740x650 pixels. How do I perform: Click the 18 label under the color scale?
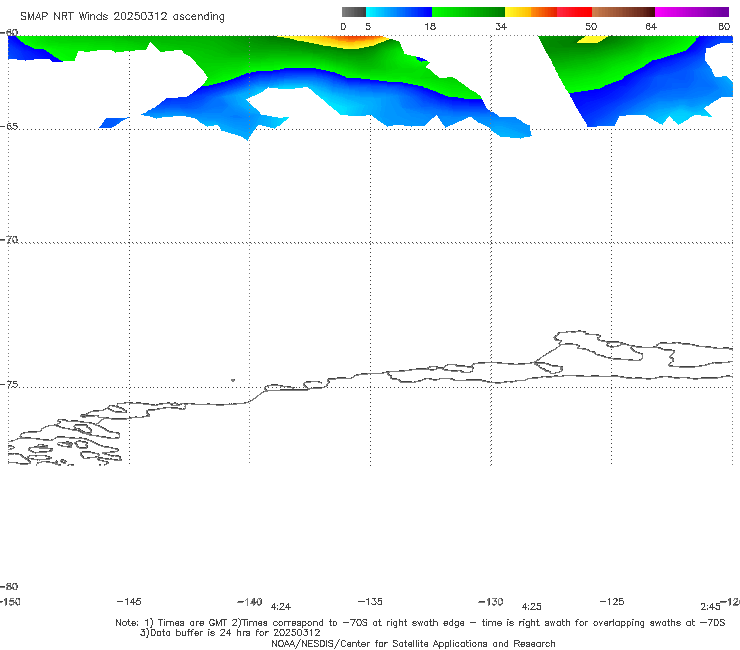point(430,26)
